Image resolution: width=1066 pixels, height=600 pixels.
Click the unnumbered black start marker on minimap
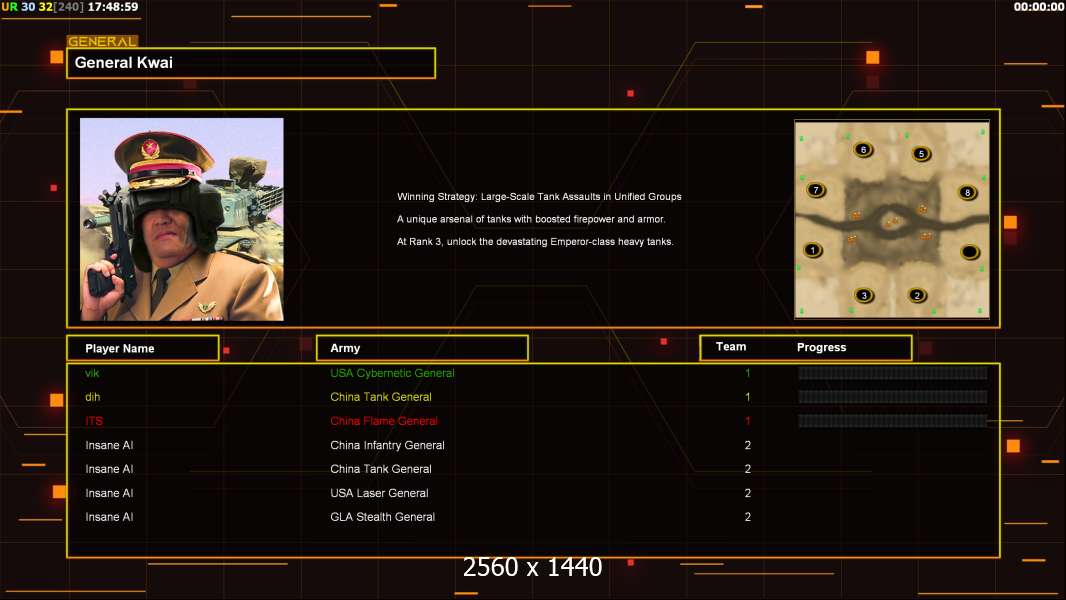tap(969, 252)
